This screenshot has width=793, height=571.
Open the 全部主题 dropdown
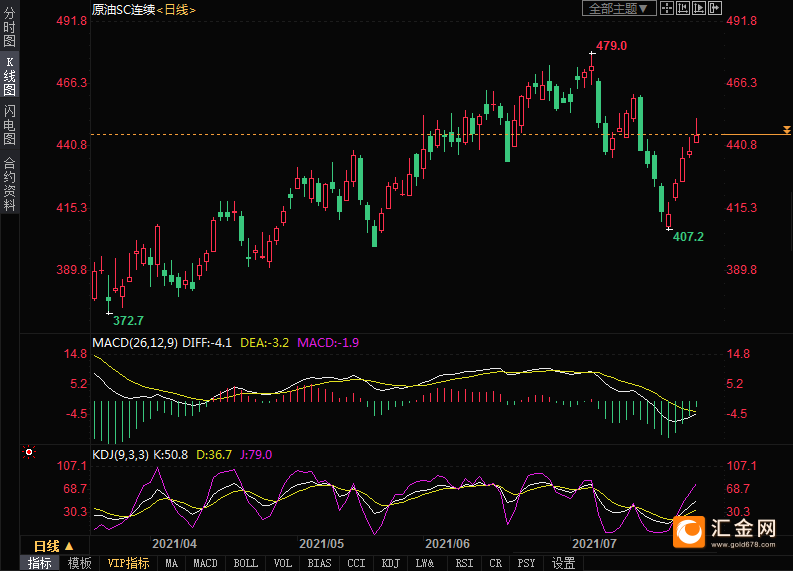click(x=619, y=9)
